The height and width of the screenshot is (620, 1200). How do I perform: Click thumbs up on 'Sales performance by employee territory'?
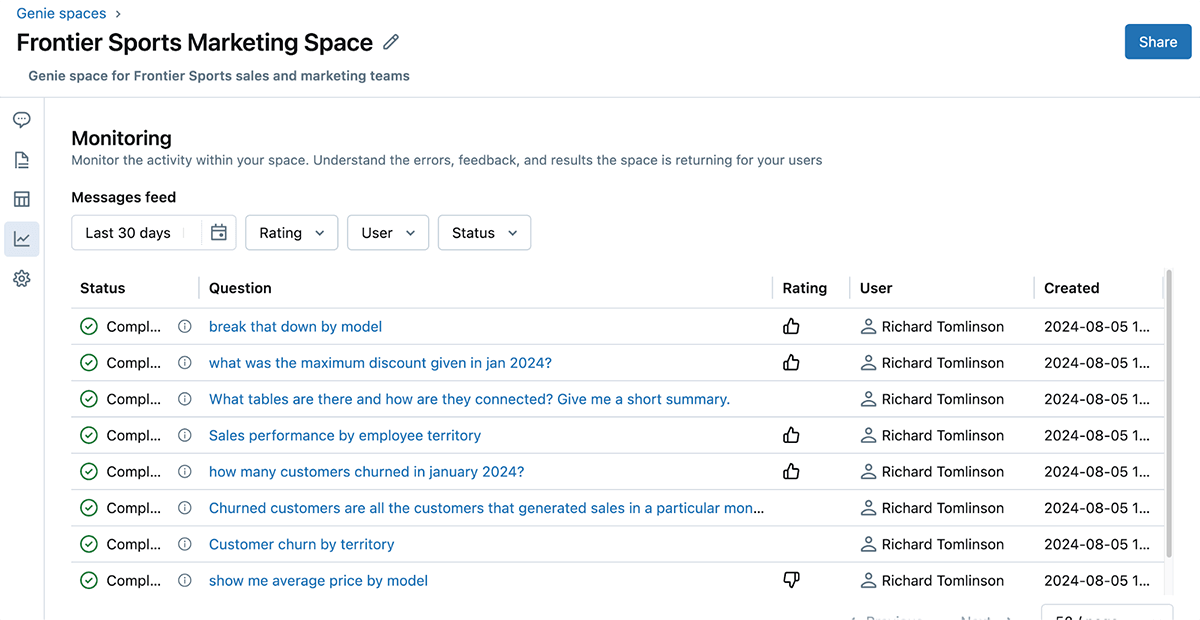point(791,435)
